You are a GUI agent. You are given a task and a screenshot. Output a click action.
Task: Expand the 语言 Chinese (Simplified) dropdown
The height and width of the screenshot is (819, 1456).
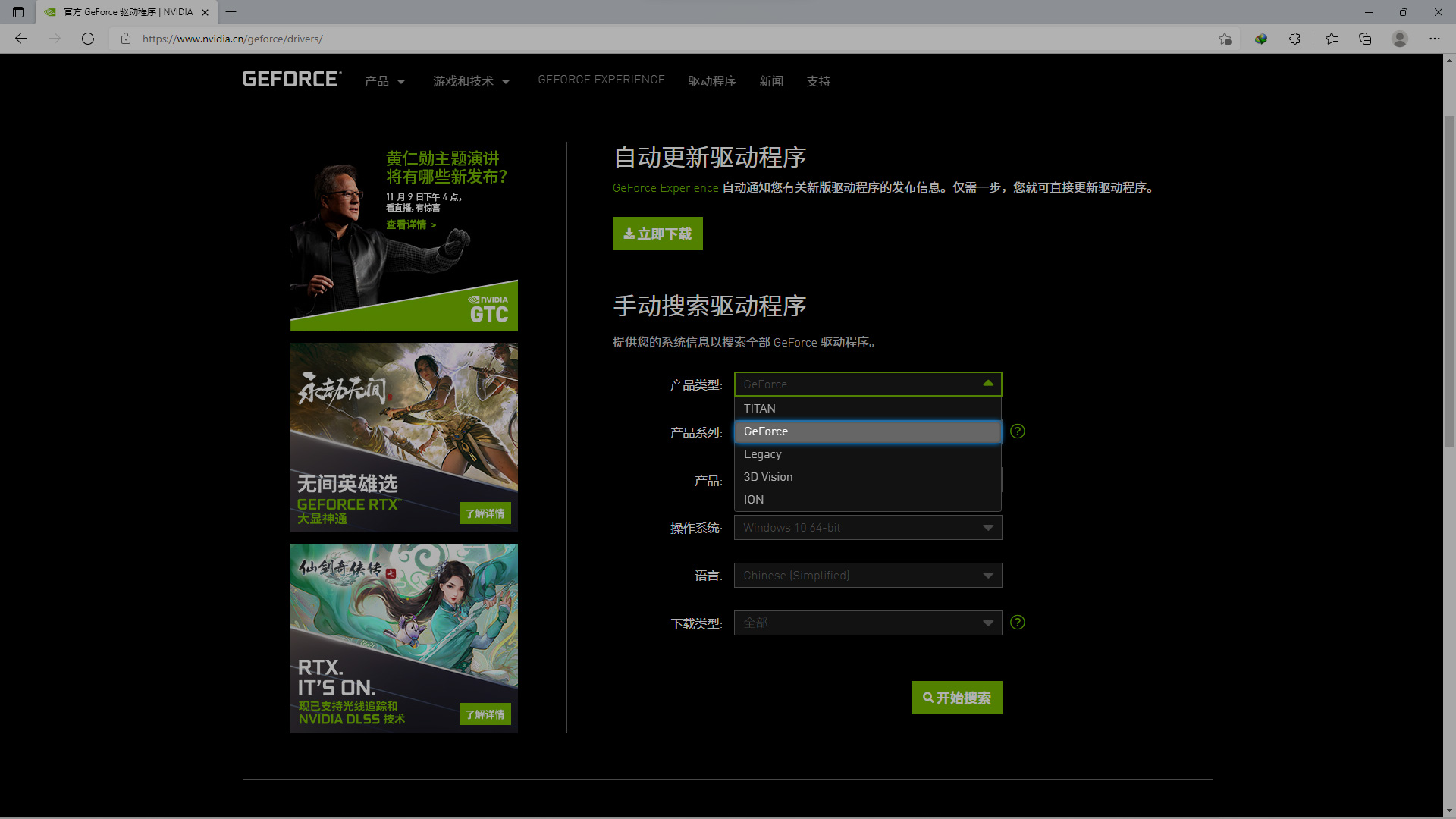click(868, 576)
